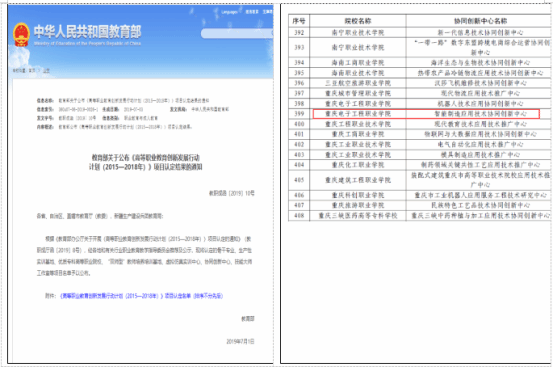Select row 392 南宁职业技术学院
Image resolution: width=554 pixels, height=367 pixels.
point(419,32)
